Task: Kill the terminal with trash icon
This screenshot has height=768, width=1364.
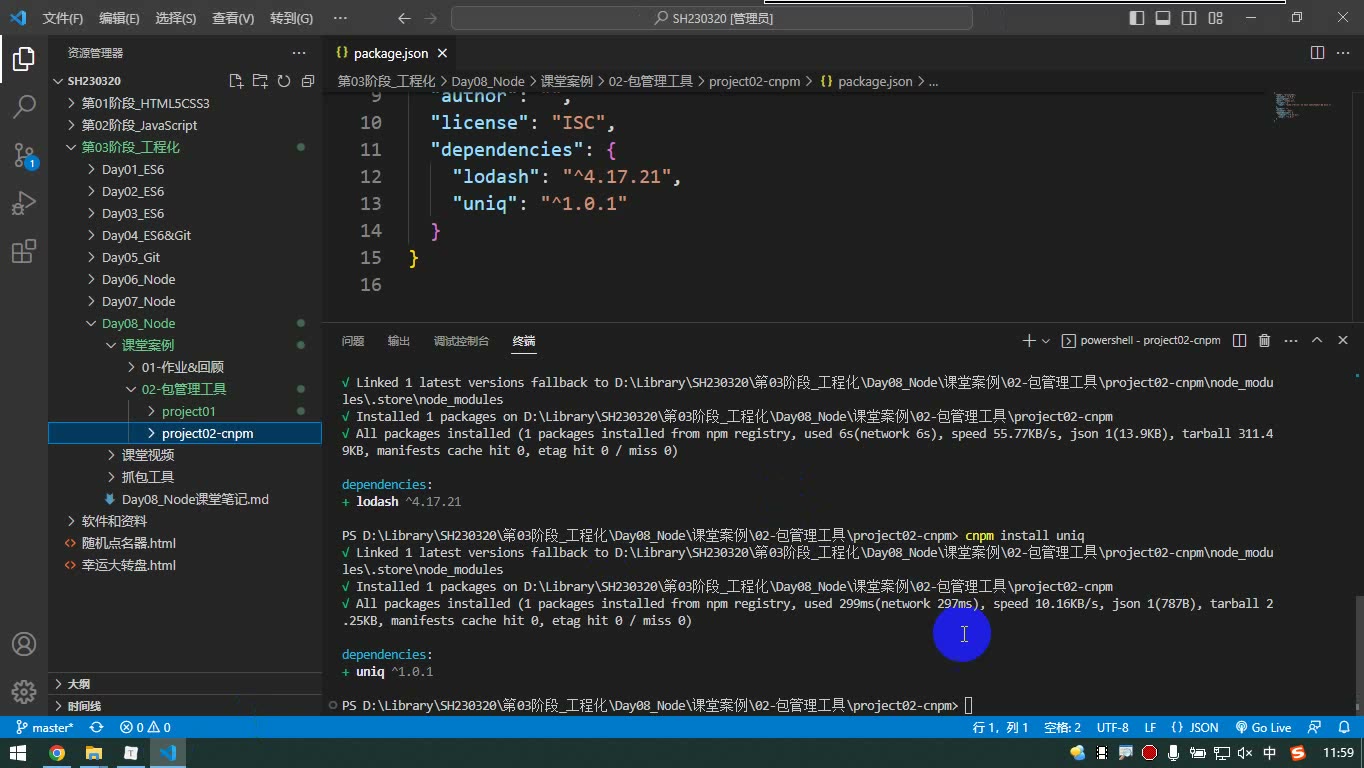Action: tap(1264, 340)
